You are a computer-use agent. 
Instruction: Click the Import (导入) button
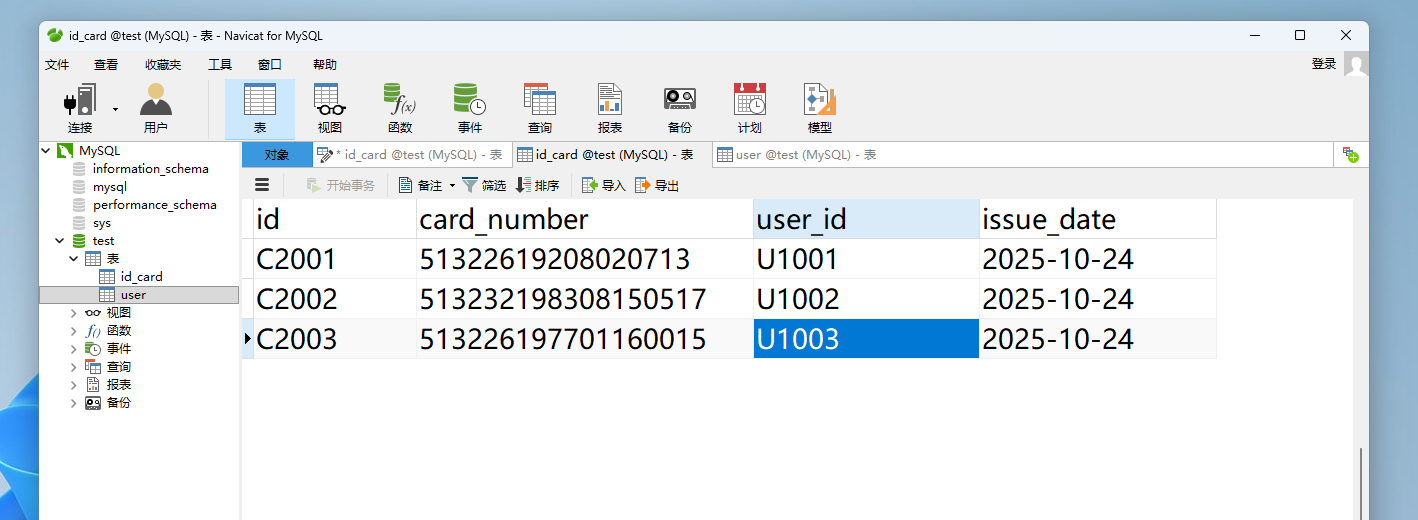(x=604, y=185)
